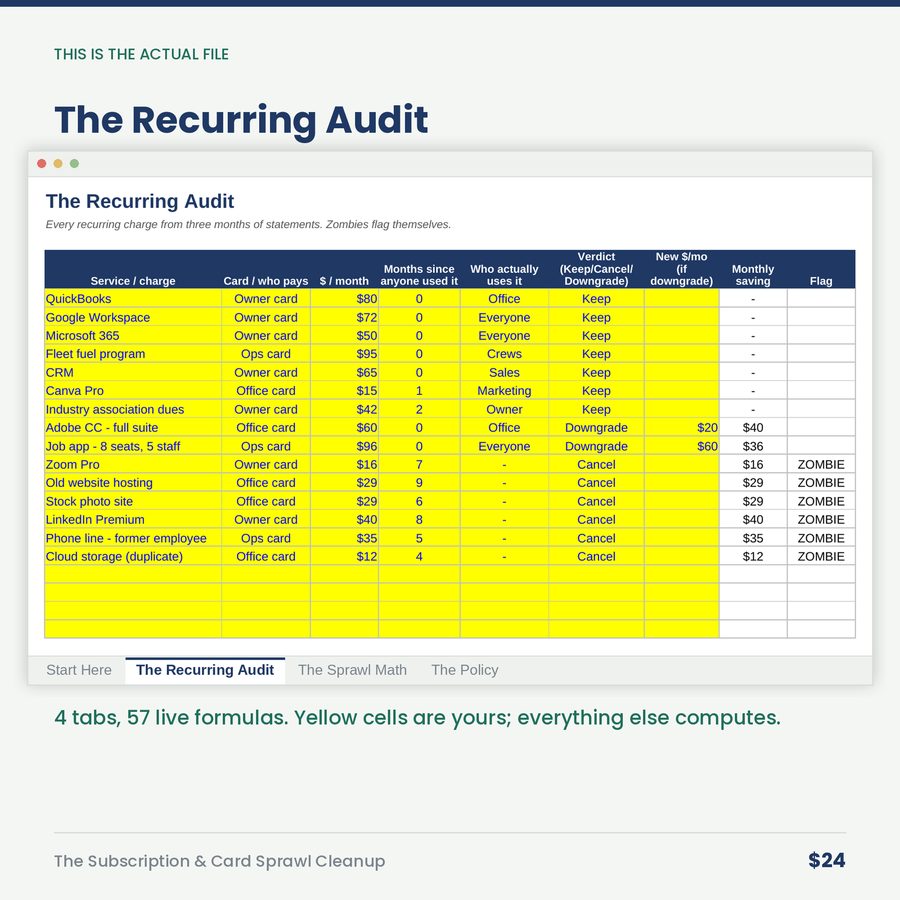Click the $20 new price for Adobe CC
Viewport: 900px width, 900px height.
[x=681, y=427]
